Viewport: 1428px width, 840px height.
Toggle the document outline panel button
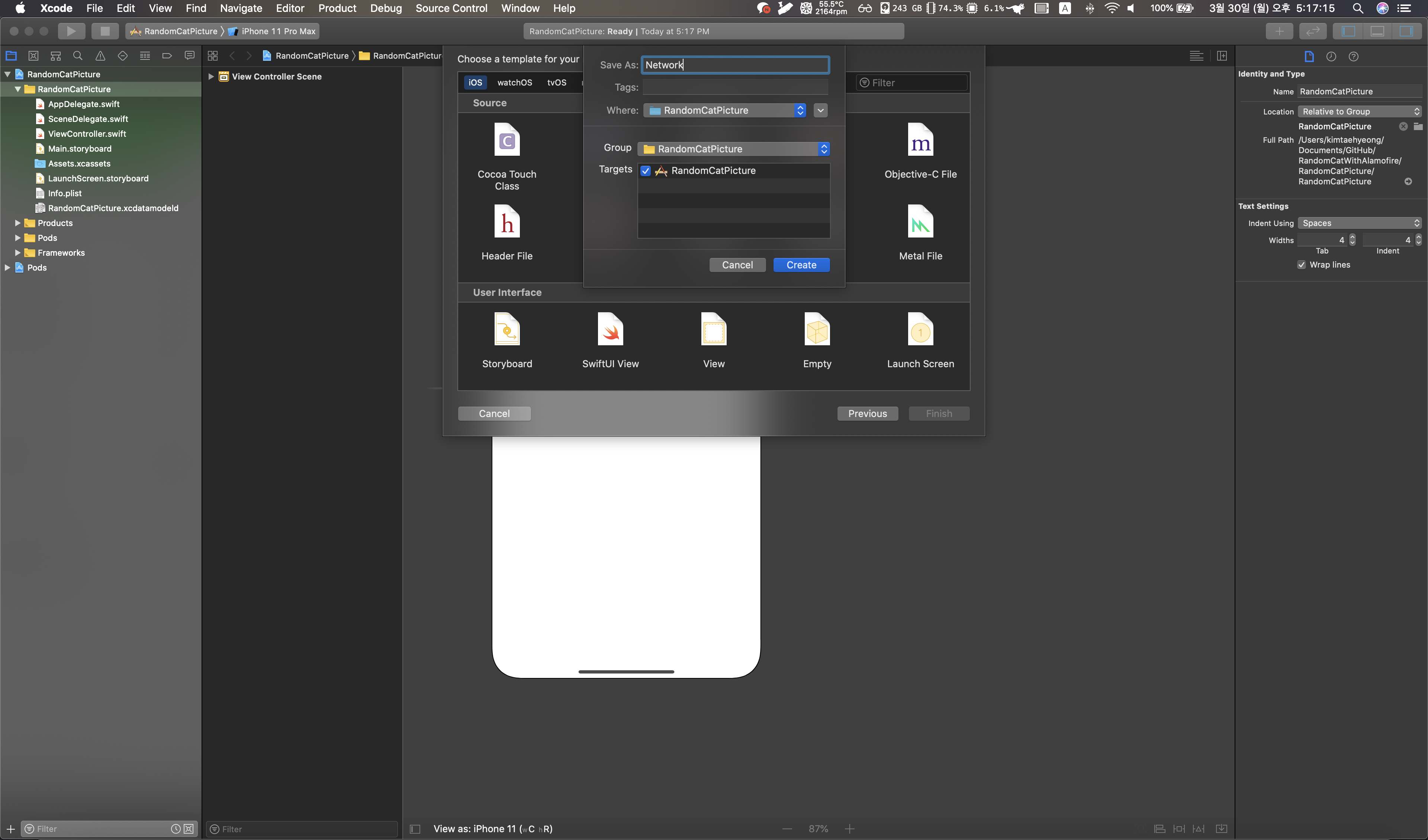tap(415, 829)
